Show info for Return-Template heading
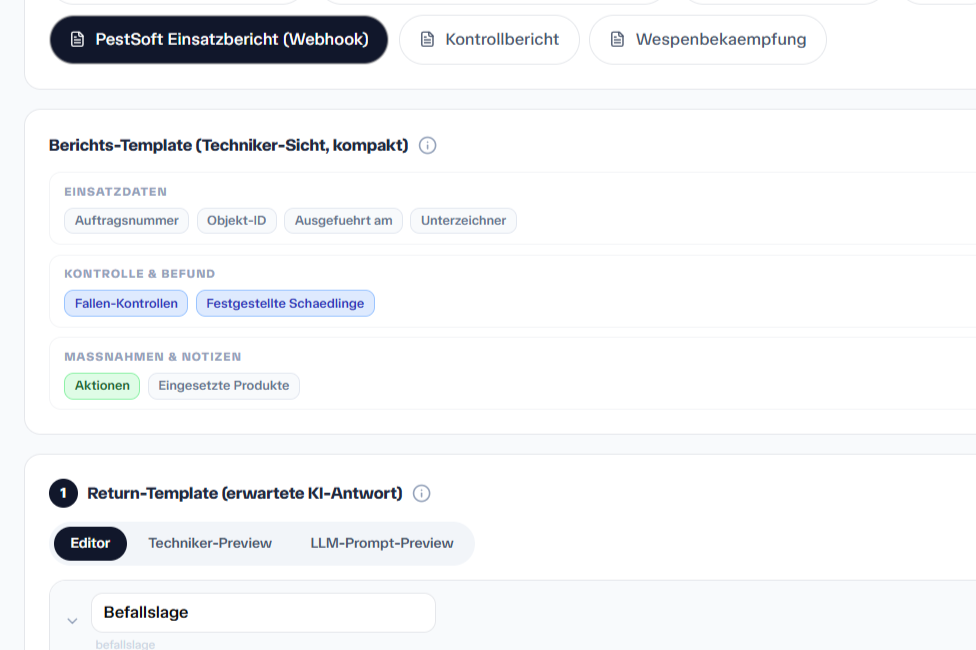976x650 pixels. click(421, 494)
